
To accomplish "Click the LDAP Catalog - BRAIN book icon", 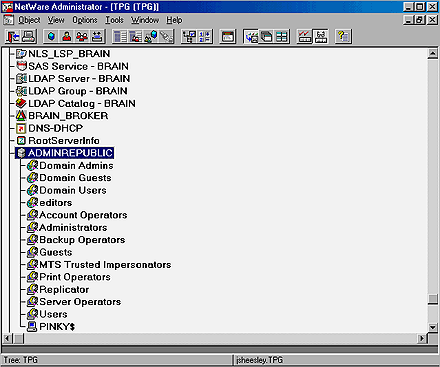I will point(21,103).
